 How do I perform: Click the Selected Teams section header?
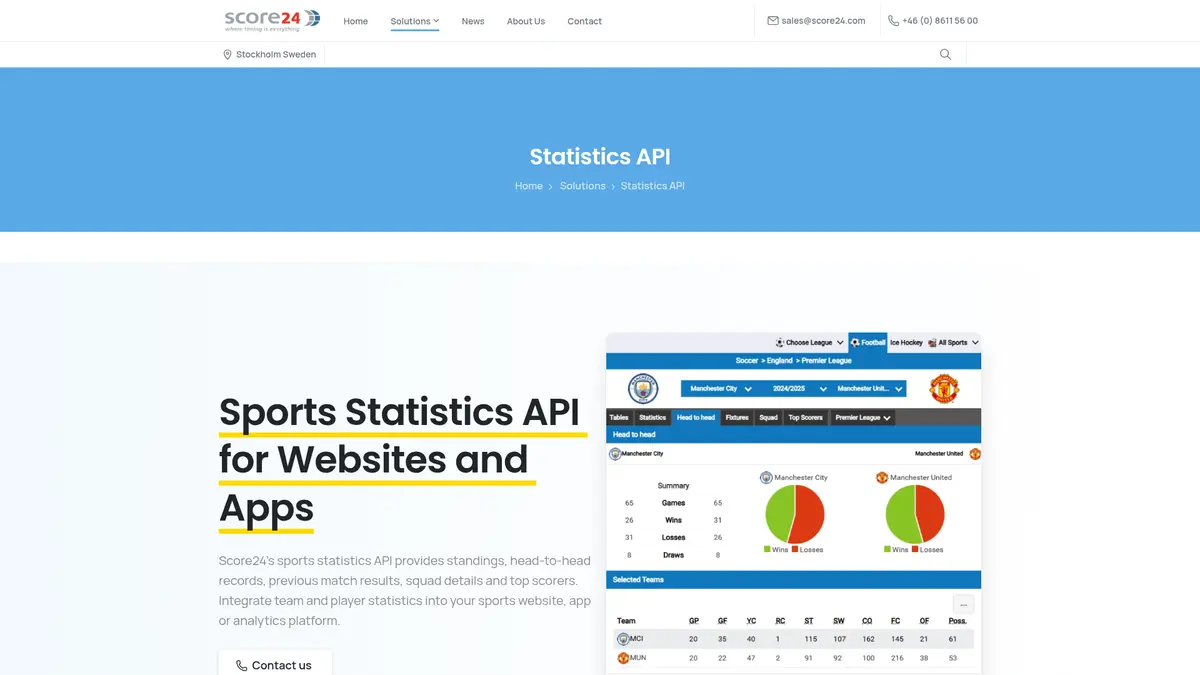[x=794, y=580]
